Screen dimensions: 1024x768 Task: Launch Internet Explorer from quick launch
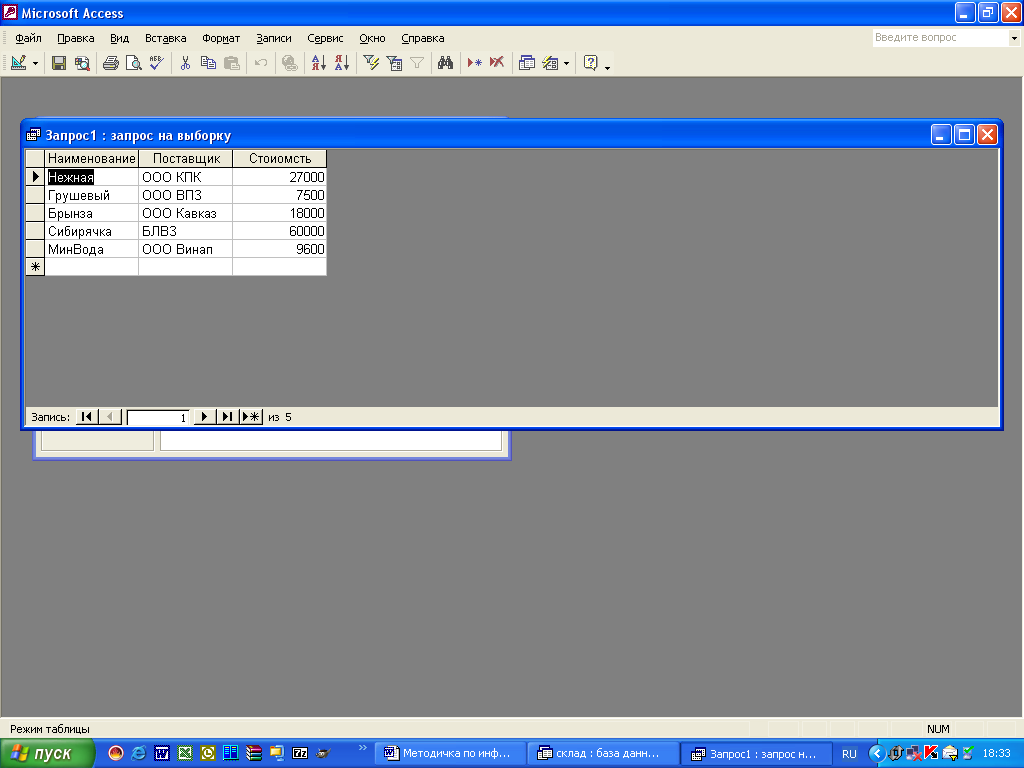pyautogui.click(x=139, y=753)
